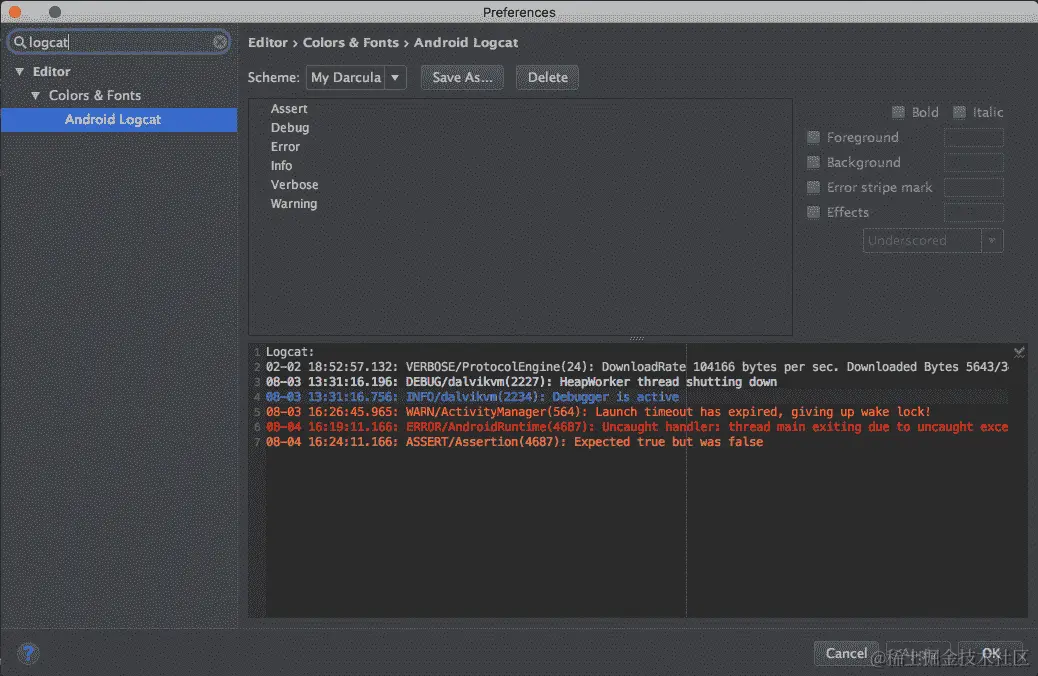This screenshot has height=676, width=1038.
Task: Click the Save As... button
Action: (462, 77)
